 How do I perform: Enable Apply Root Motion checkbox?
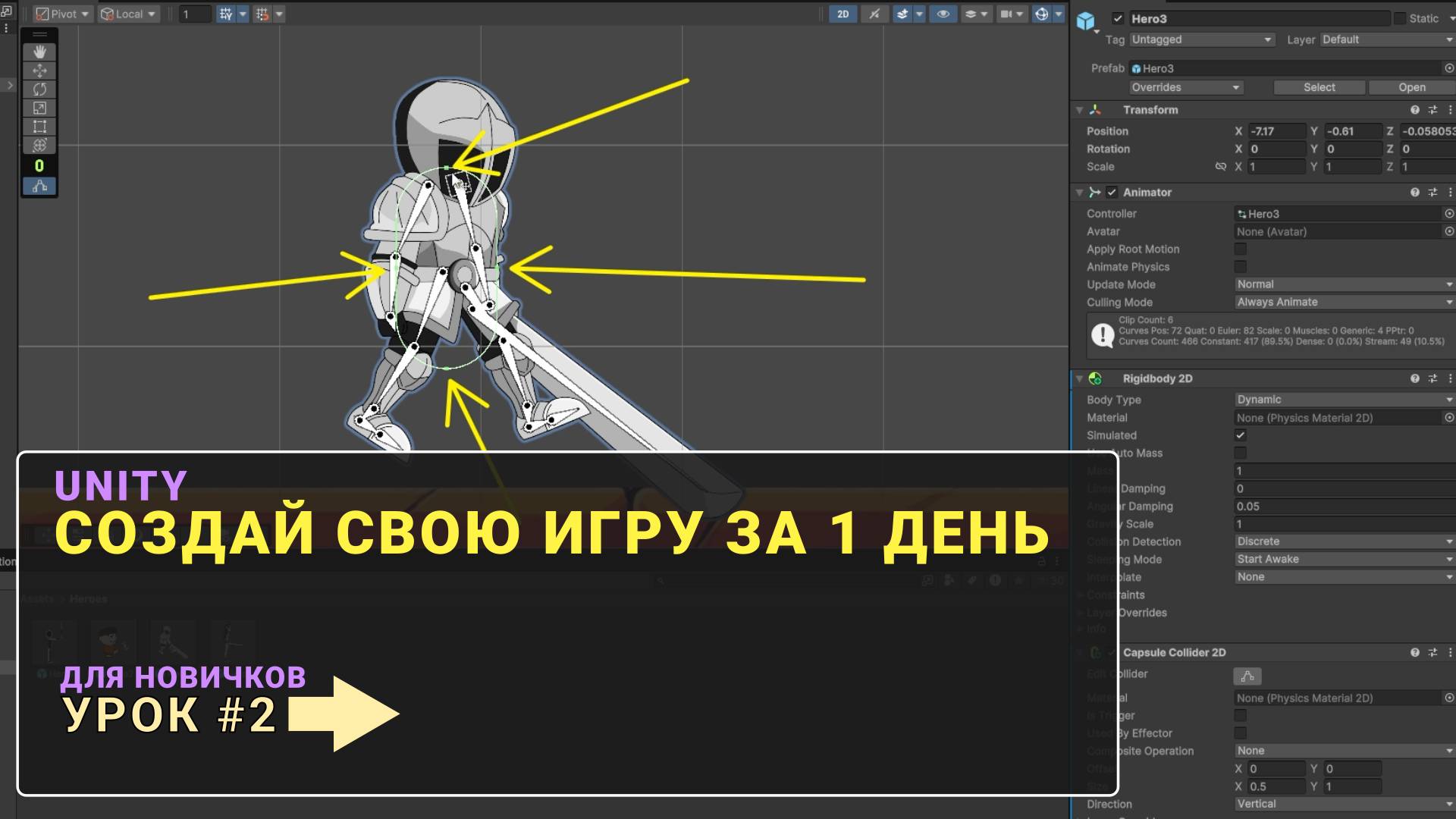(1241, 249)
